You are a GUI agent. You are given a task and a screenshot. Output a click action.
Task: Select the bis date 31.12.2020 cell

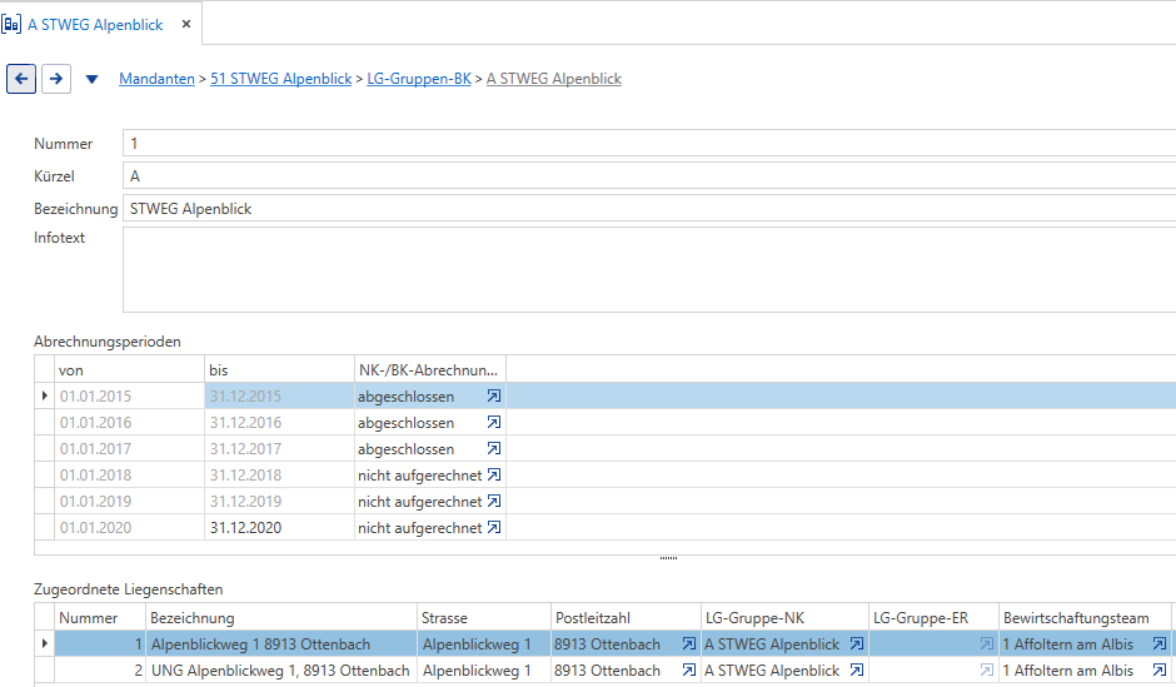tap(279, 528)
